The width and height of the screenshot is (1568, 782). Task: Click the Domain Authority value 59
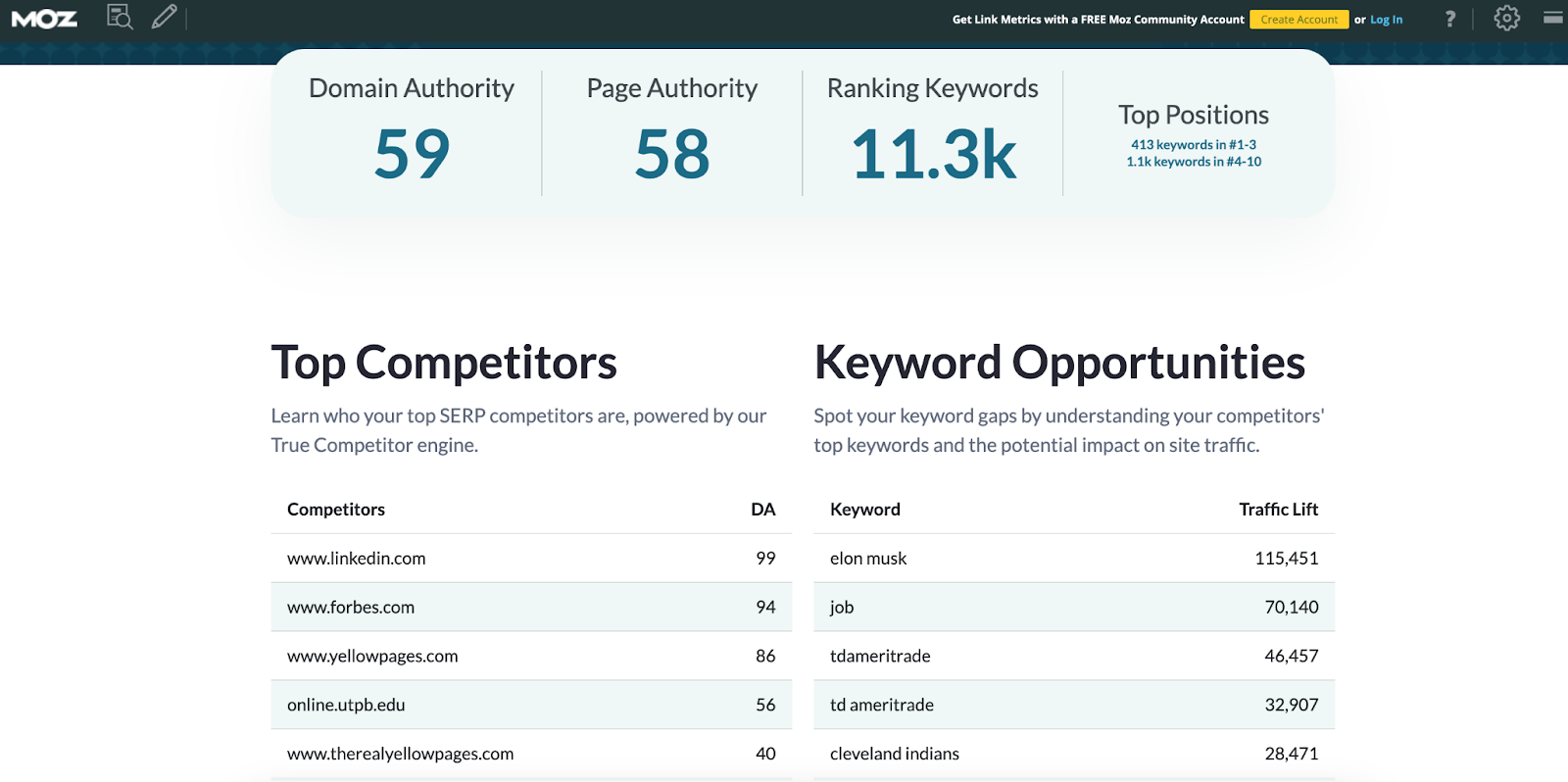(x=412, y=154)
